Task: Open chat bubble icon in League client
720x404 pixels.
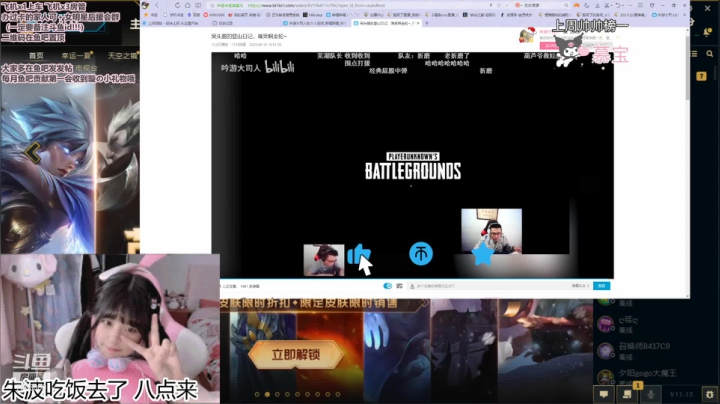Action: point(604,394)
